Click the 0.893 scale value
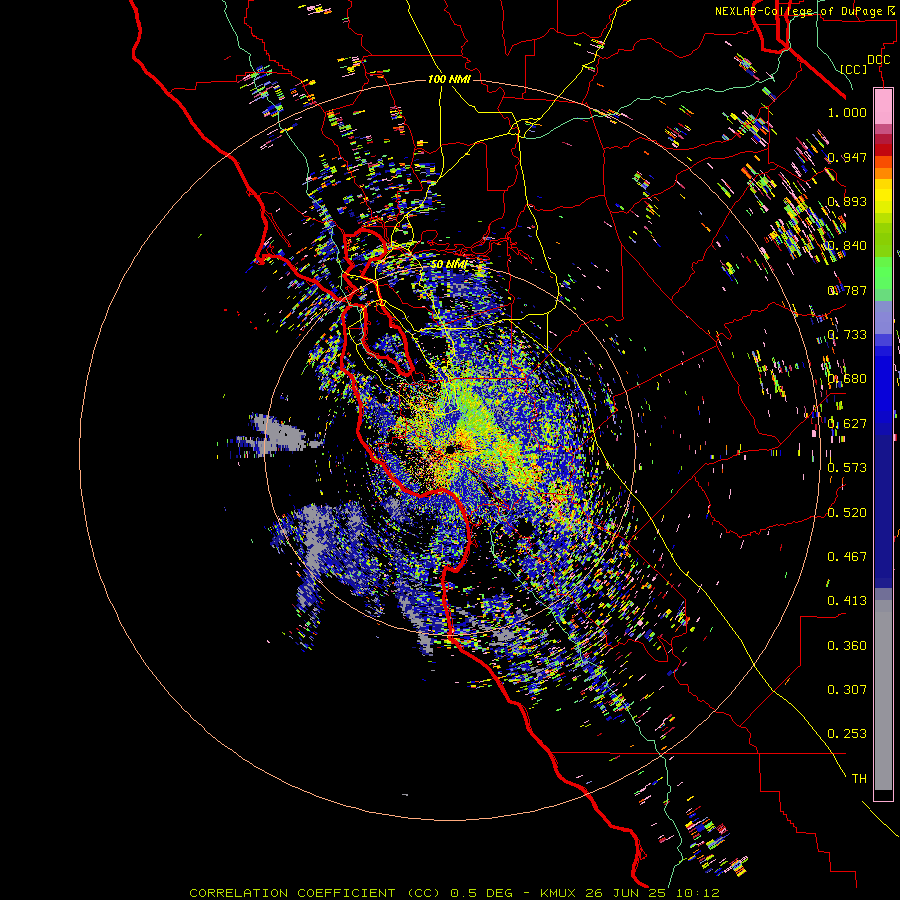Viewport: 900px width, 900px height. [847, 201]
